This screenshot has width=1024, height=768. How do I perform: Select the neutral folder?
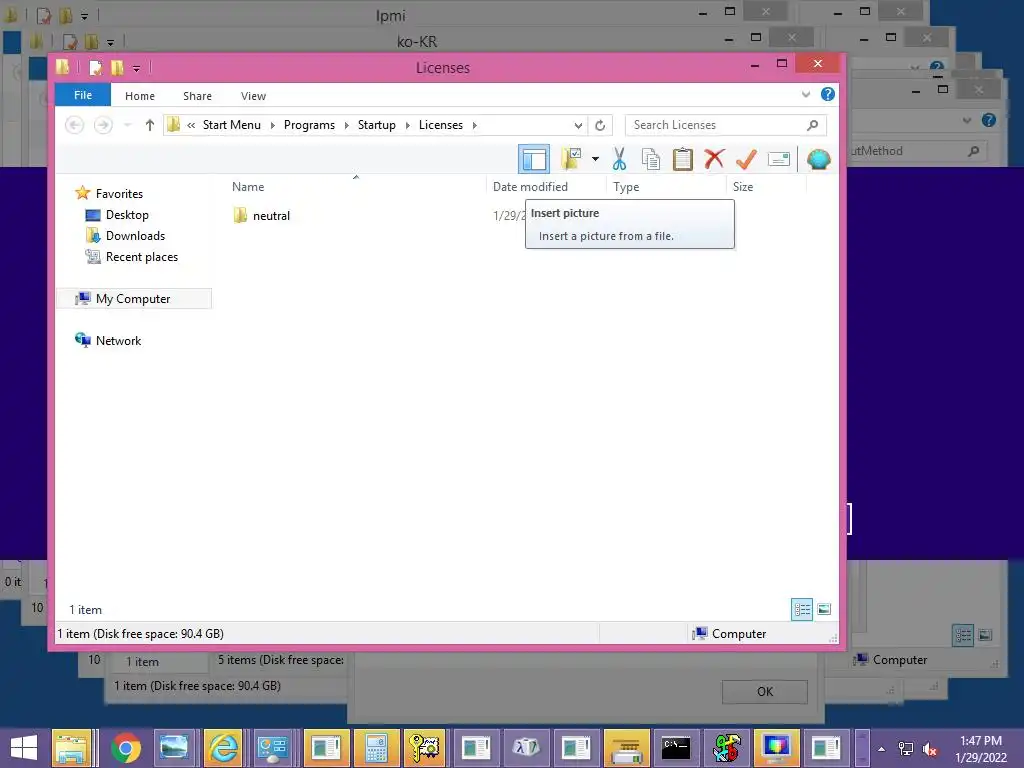(261, 216)
